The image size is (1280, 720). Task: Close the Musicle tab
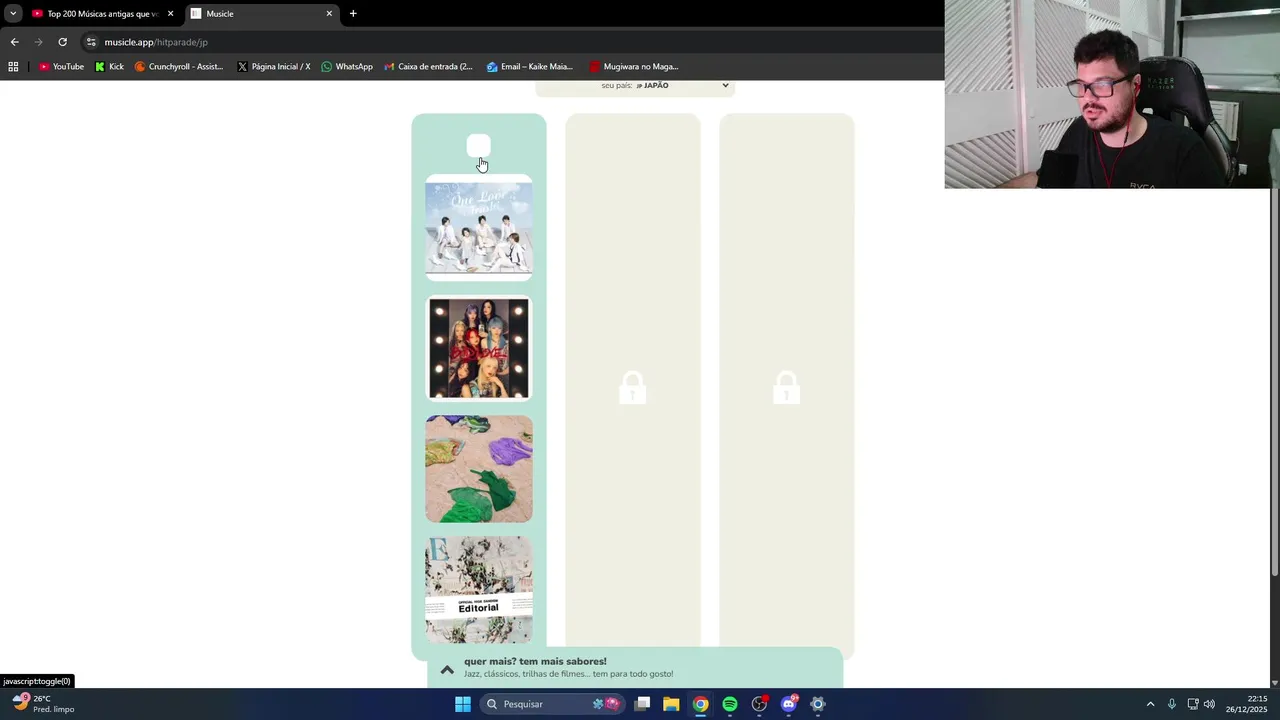(x=329, y=14)
